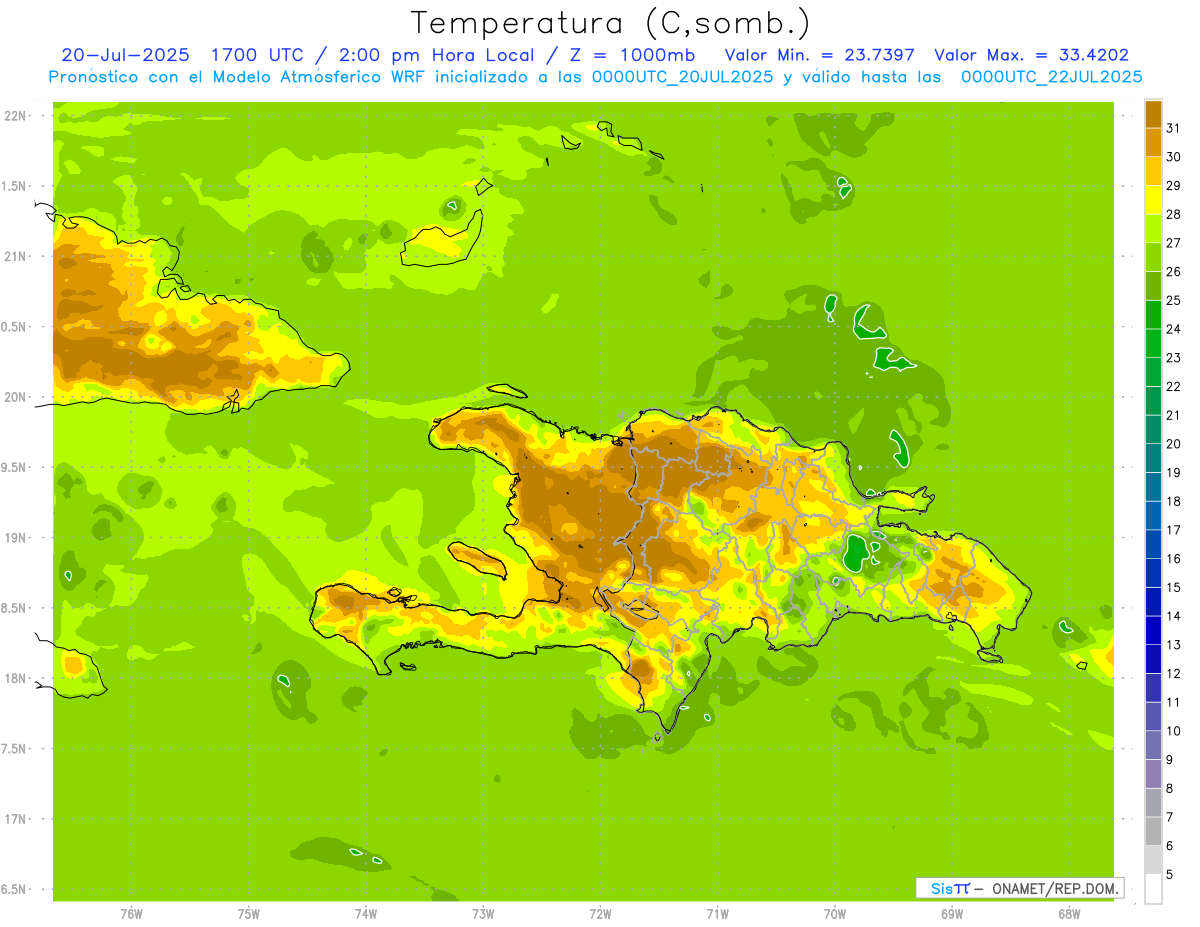Select the legend band between 12 and 13
The height and width of the screenshot is (927, 1200).
[x=1153, y=658]
